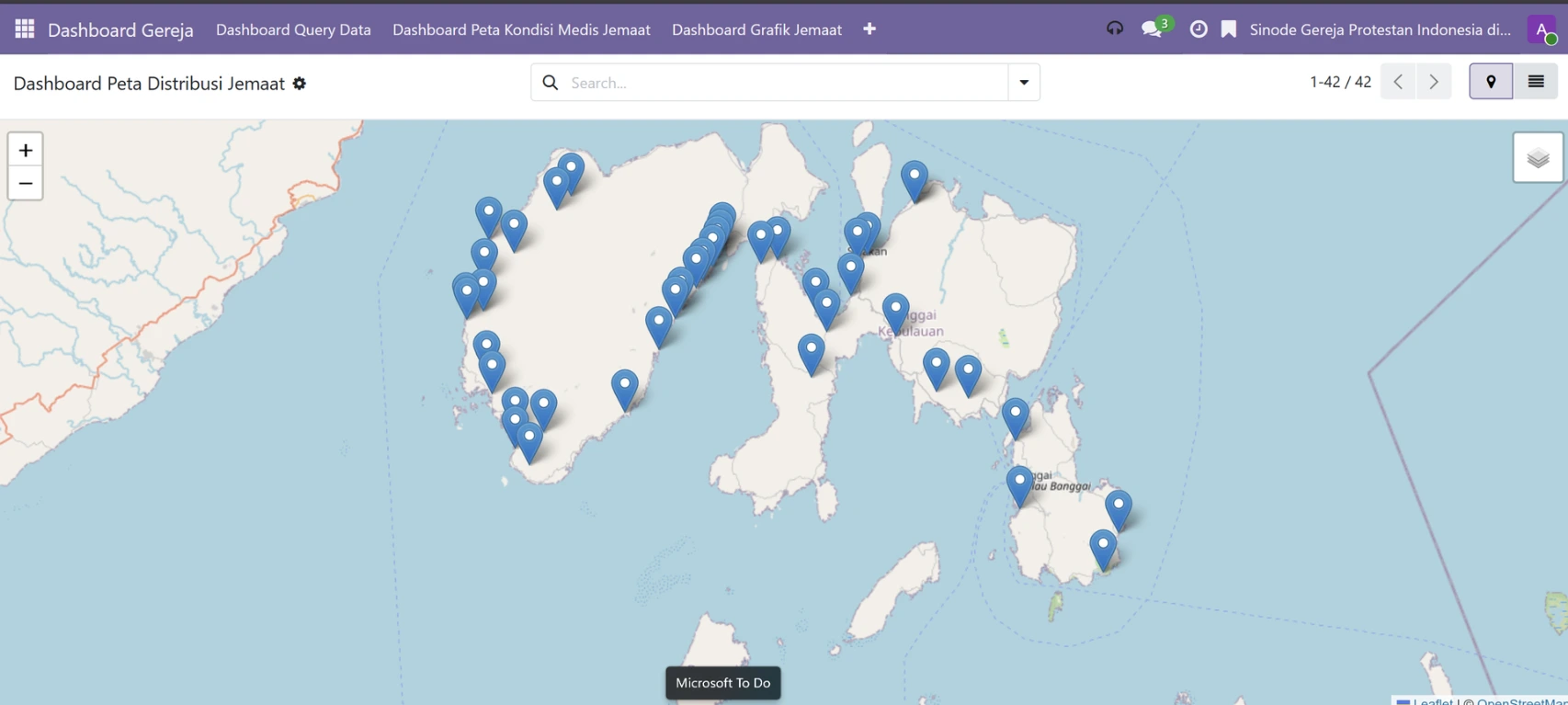Click the plus icon in the navbar

click(x=869, y=29)
